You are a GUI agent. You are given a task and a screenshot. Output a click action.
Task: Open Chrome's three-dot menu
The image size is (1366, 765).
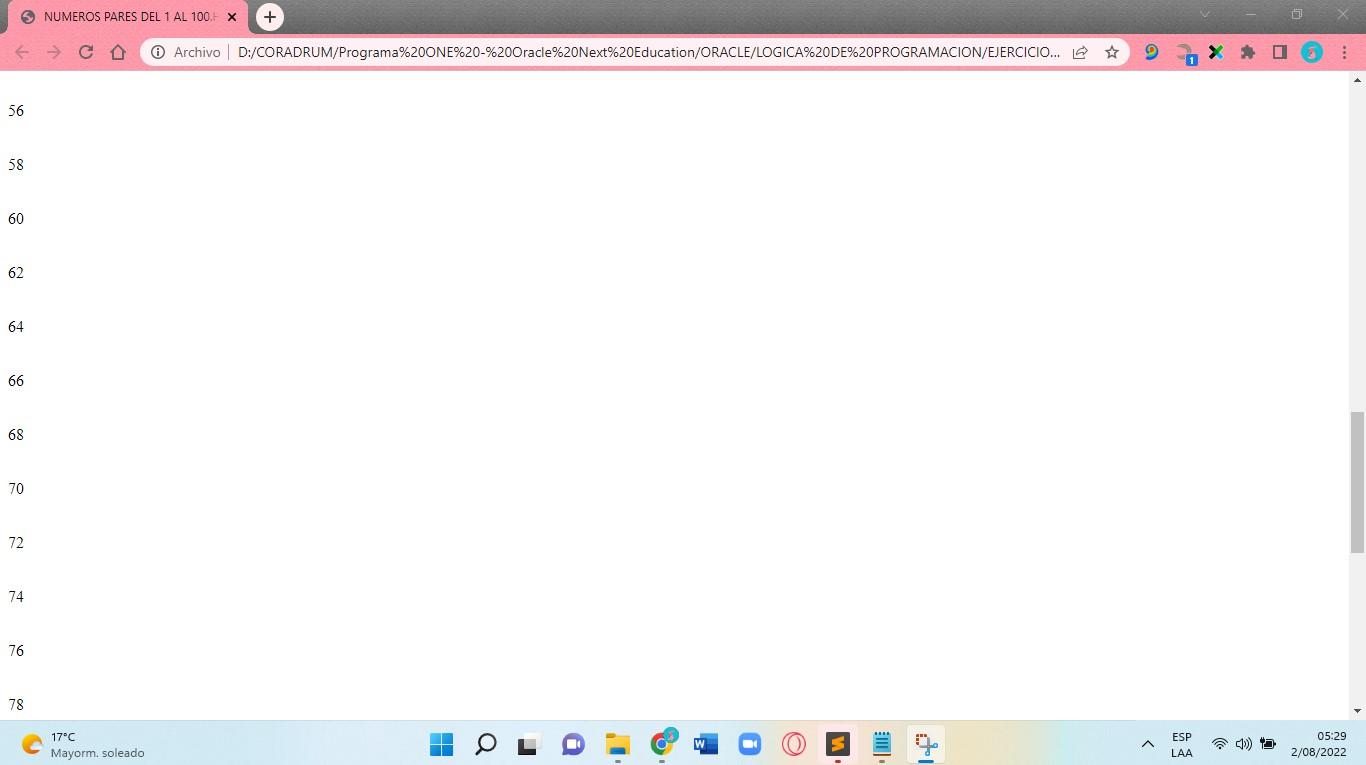1344,52
